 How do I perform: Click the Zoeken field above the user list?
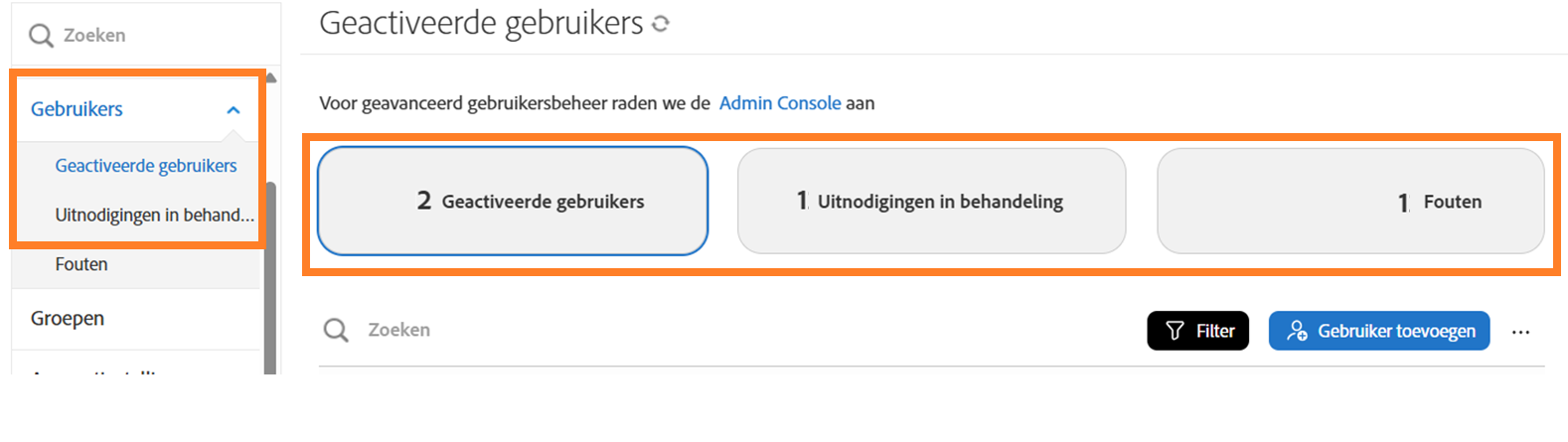pos(696,330)
